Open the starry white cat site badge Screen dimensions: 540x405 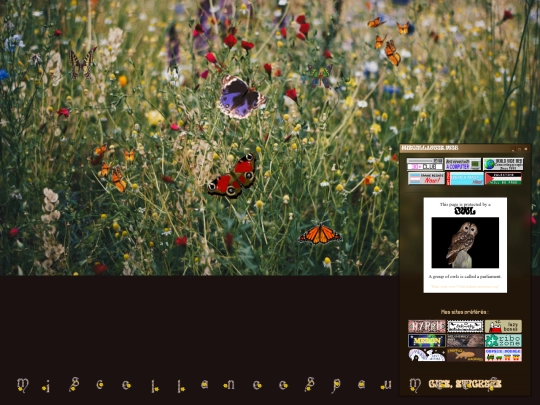[427, 355]
